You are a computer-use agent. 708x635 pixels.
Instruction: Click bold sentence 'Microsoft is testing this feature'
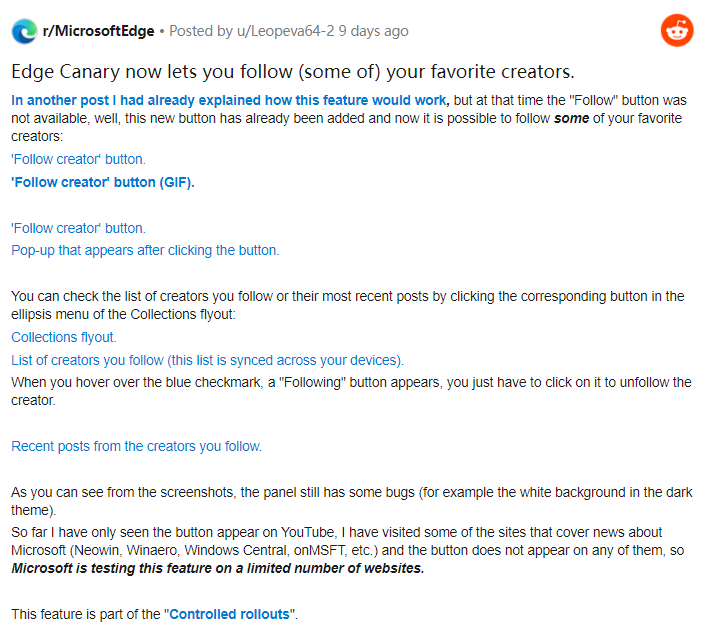point(218,569)
